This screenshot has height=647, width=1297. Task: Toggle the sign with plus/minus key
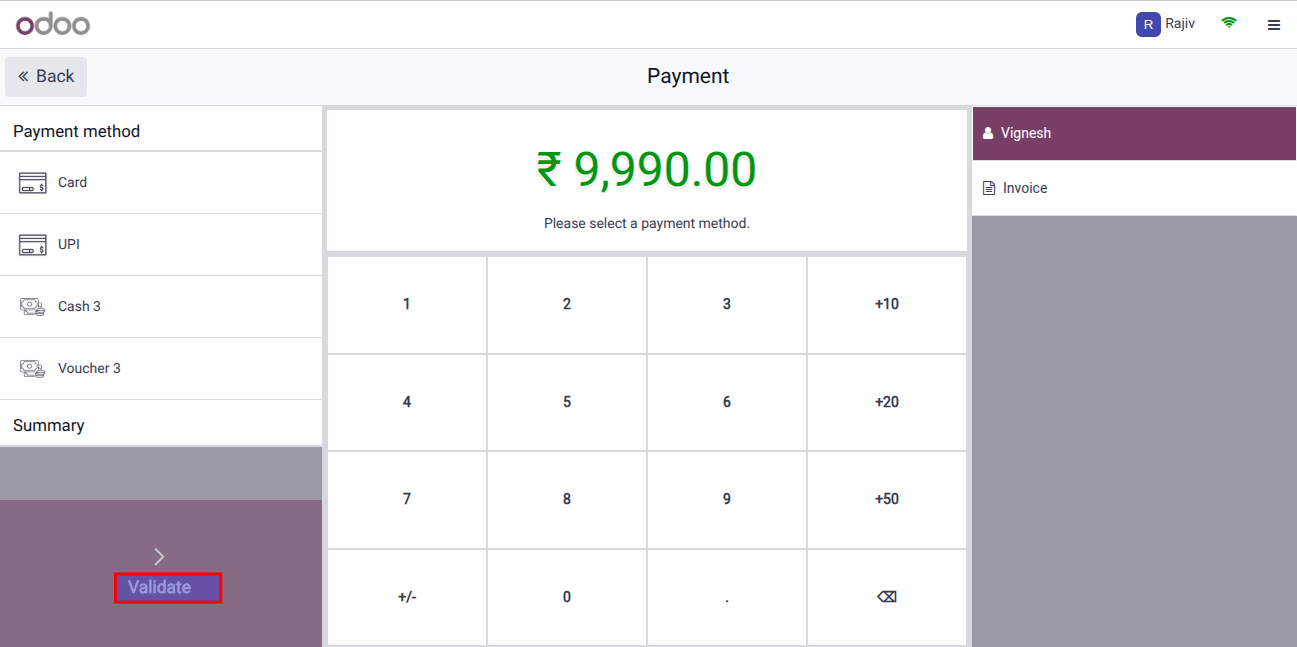406,596
